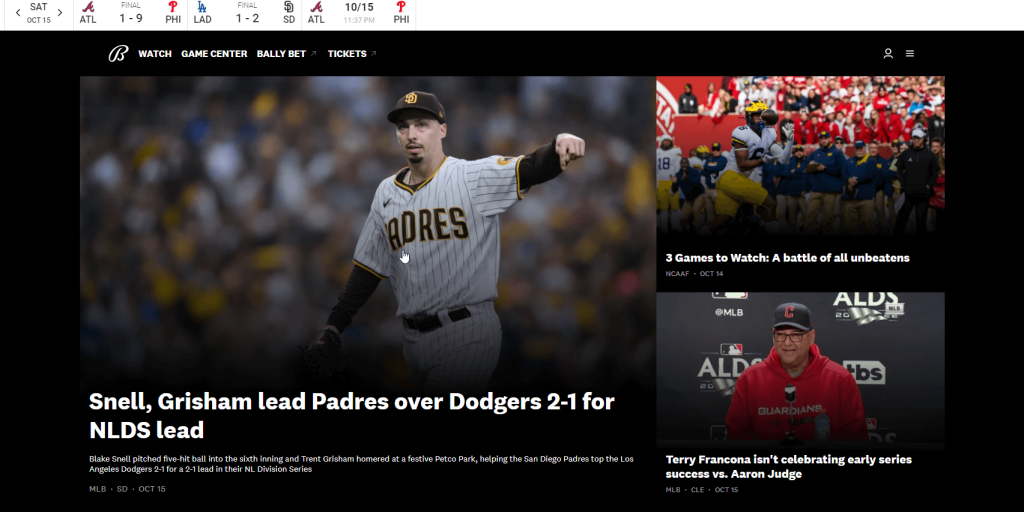The width and height of the screenshot is (1024, 512).
Task: Open the Terry Francona article headline
Action: coord(788,467)
